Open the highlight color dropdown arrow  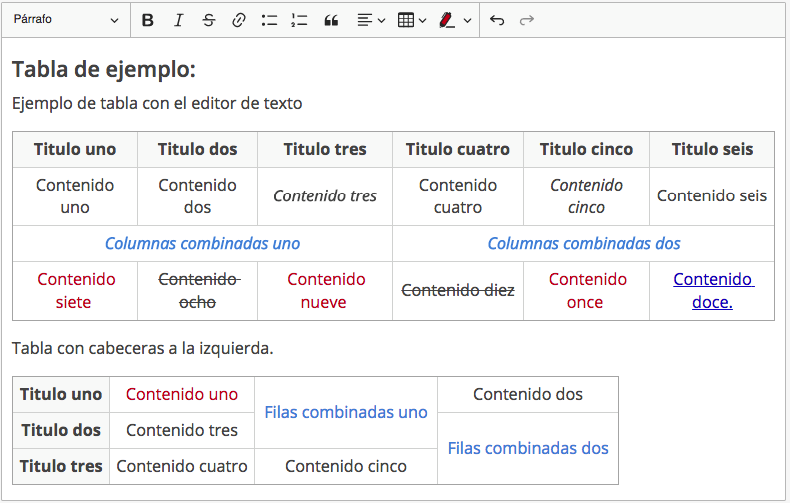point(467,20)
